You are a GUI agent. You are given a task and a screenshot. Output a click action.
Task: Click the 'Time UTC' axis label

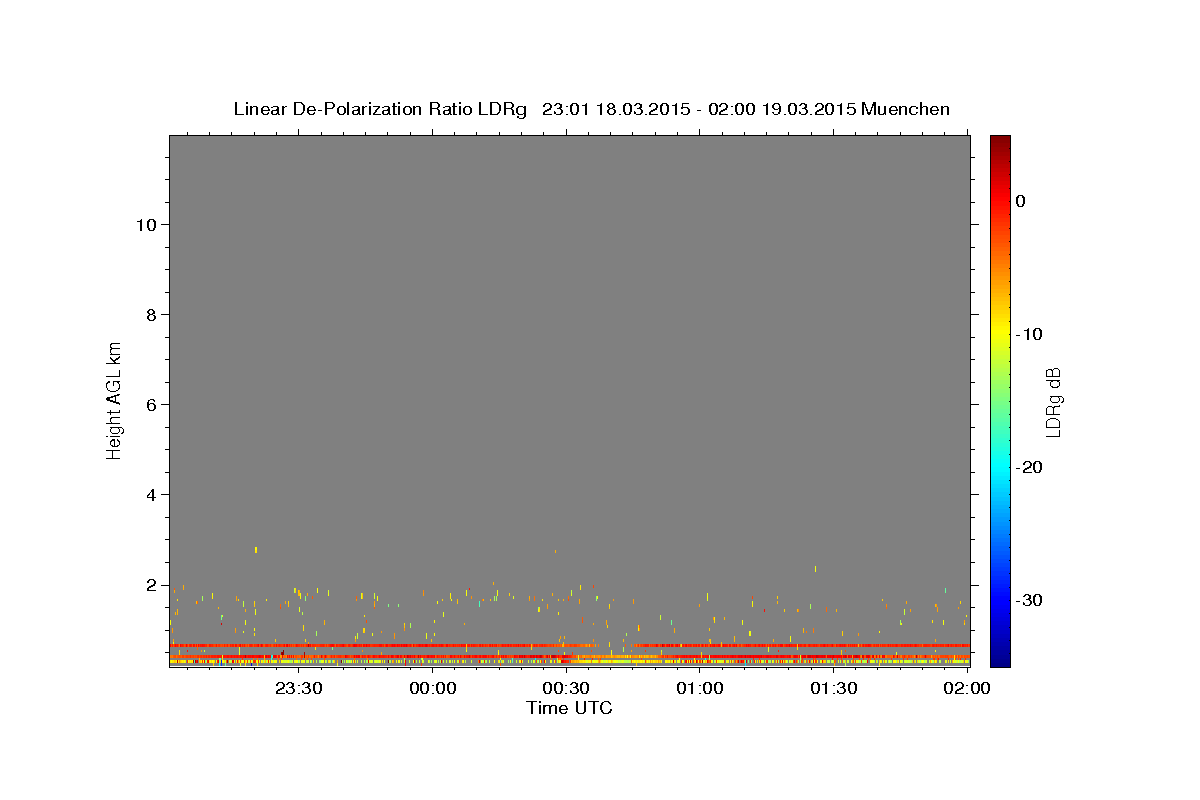coord(569,708)
